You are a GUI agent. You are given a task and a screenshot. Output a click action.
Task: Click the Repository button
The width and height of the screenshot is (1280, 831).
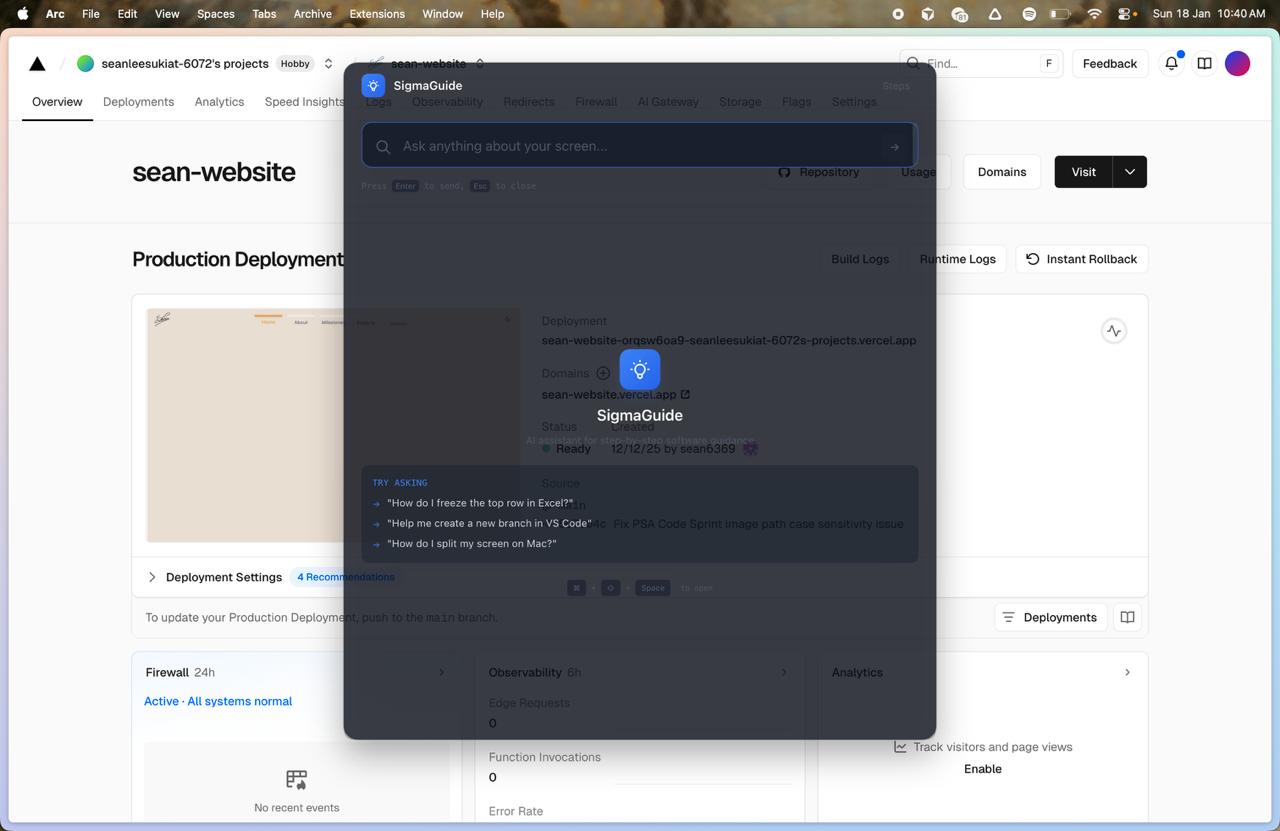(x=818, y=172)
